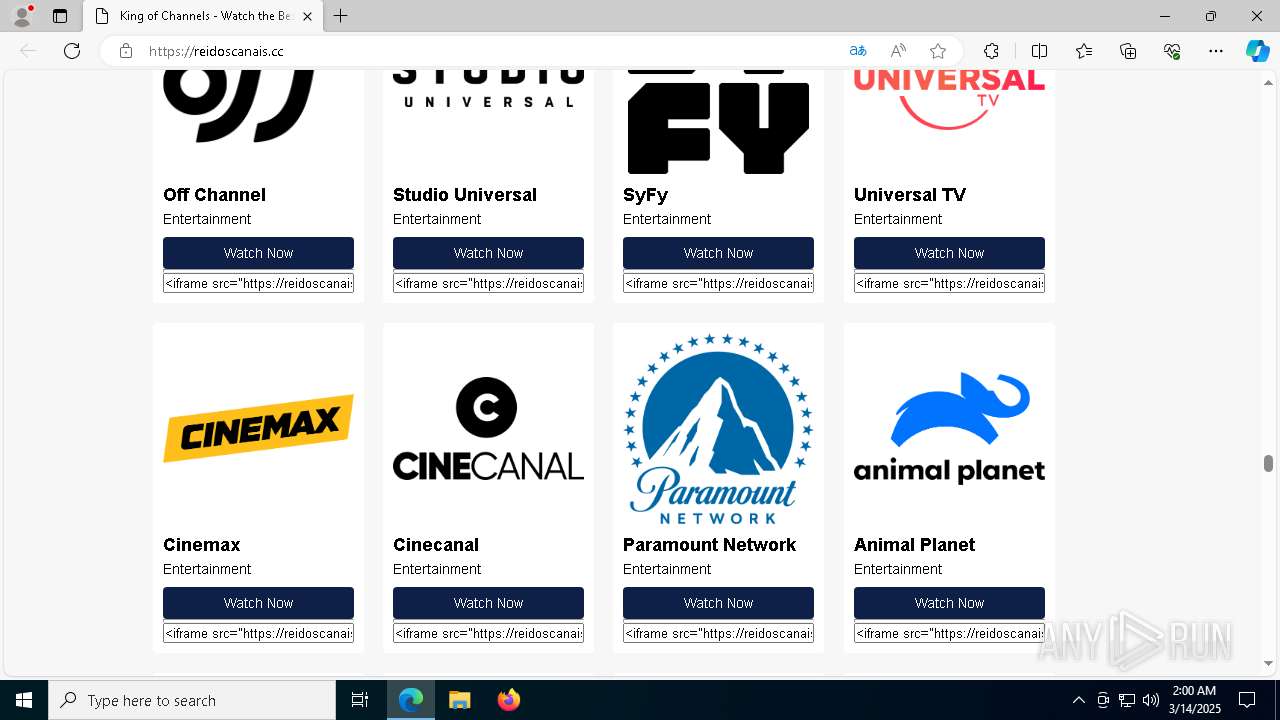
Task: Click the Cinemax logo thumbnail
Action: click(258, 428)
